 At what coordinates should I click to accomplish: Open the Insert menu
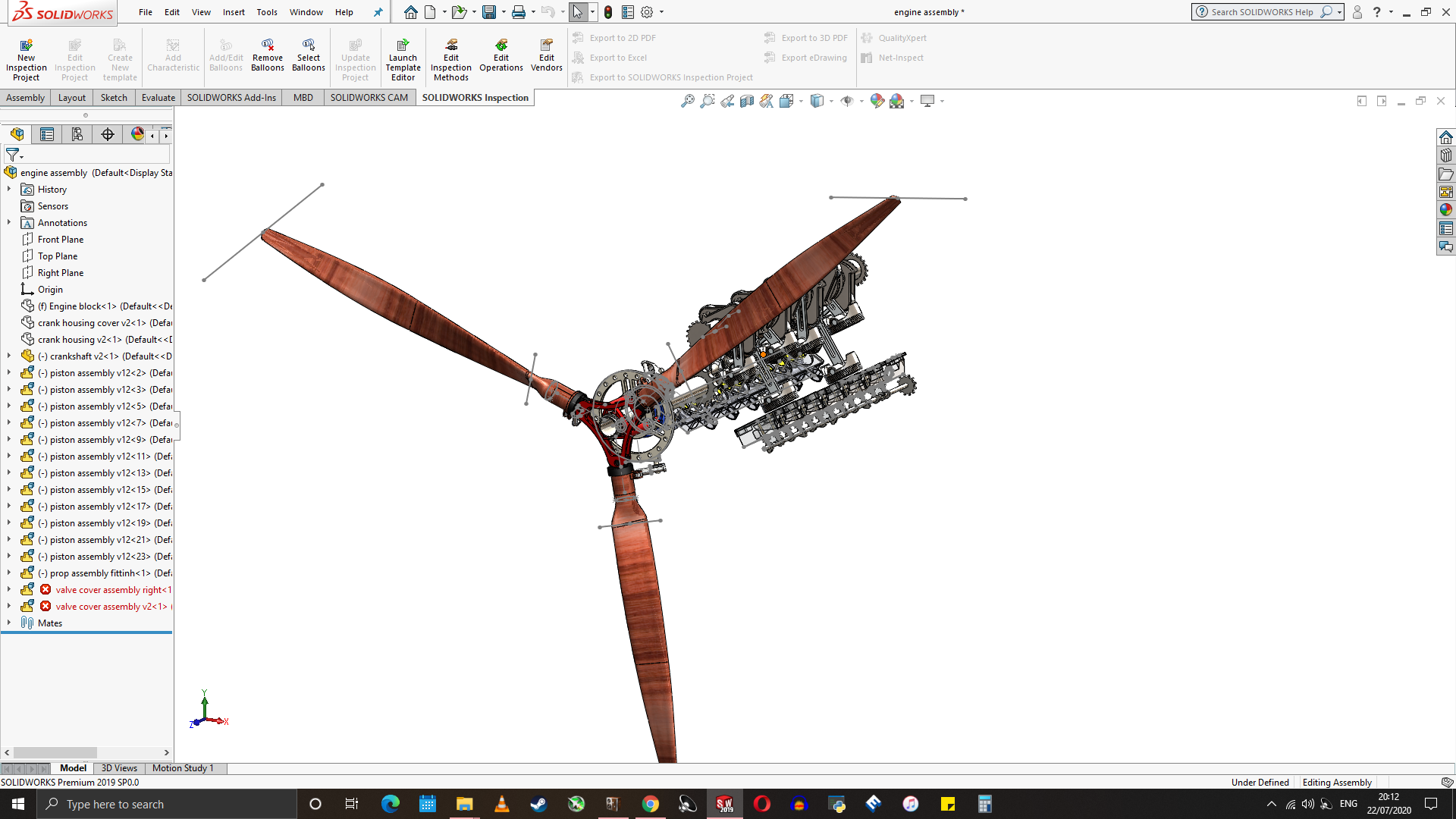[x=234, y=12]
